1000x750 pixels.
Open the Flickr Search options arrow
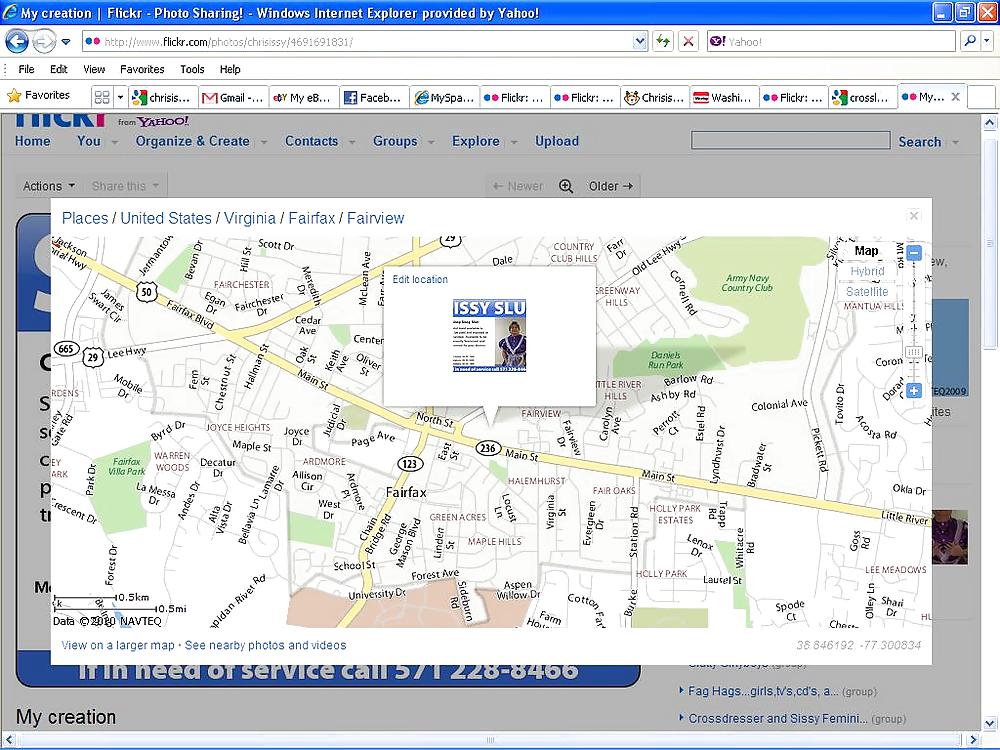(955, 142)
